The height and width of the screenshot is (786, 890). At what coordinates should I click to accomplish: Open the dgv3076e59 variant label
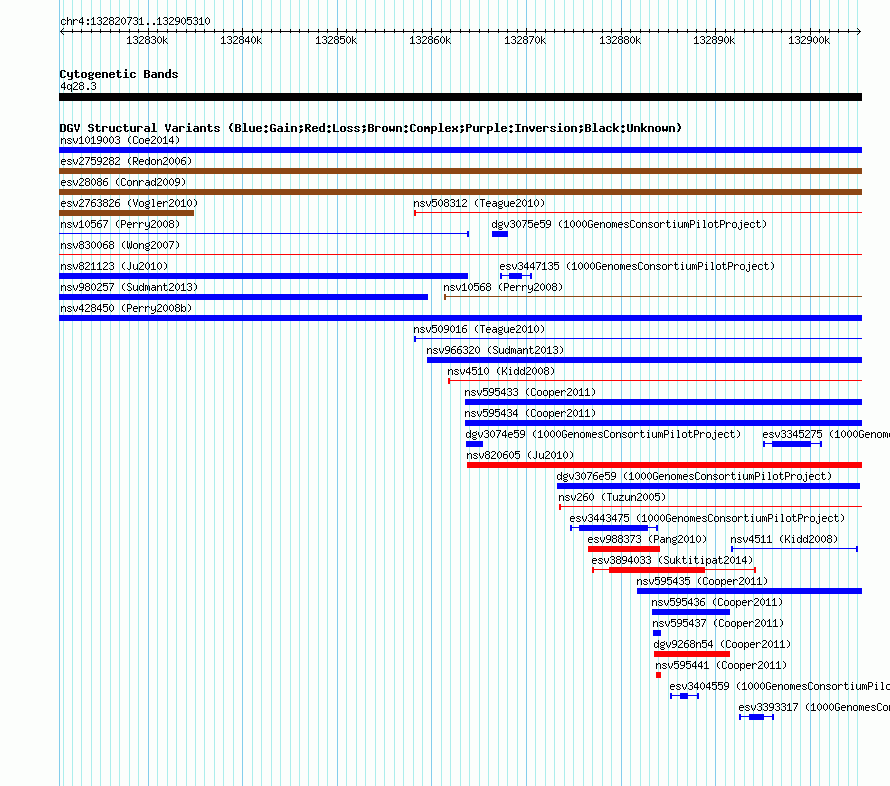694,476
